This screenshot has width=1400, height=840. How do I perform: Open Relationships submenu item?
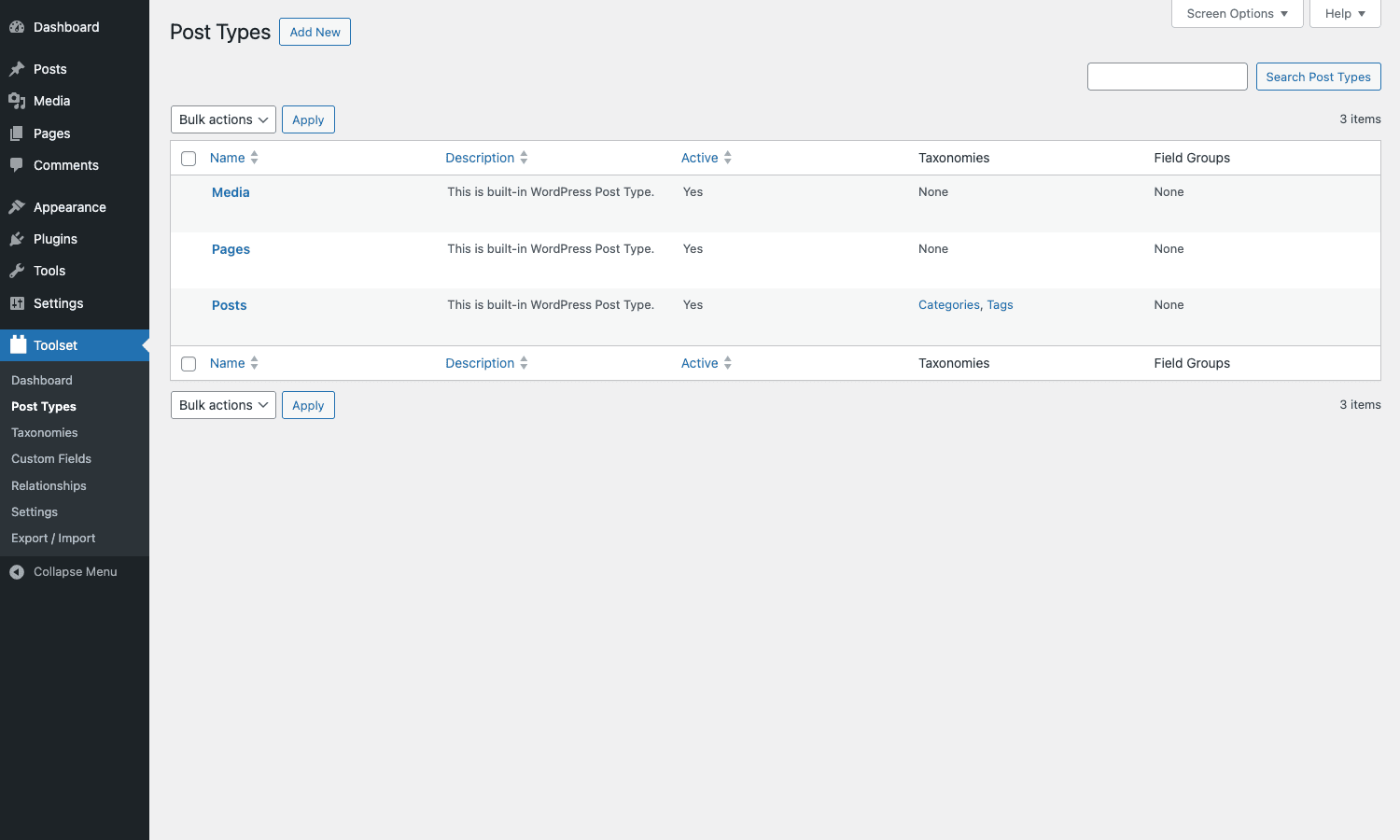coord(49,485)
